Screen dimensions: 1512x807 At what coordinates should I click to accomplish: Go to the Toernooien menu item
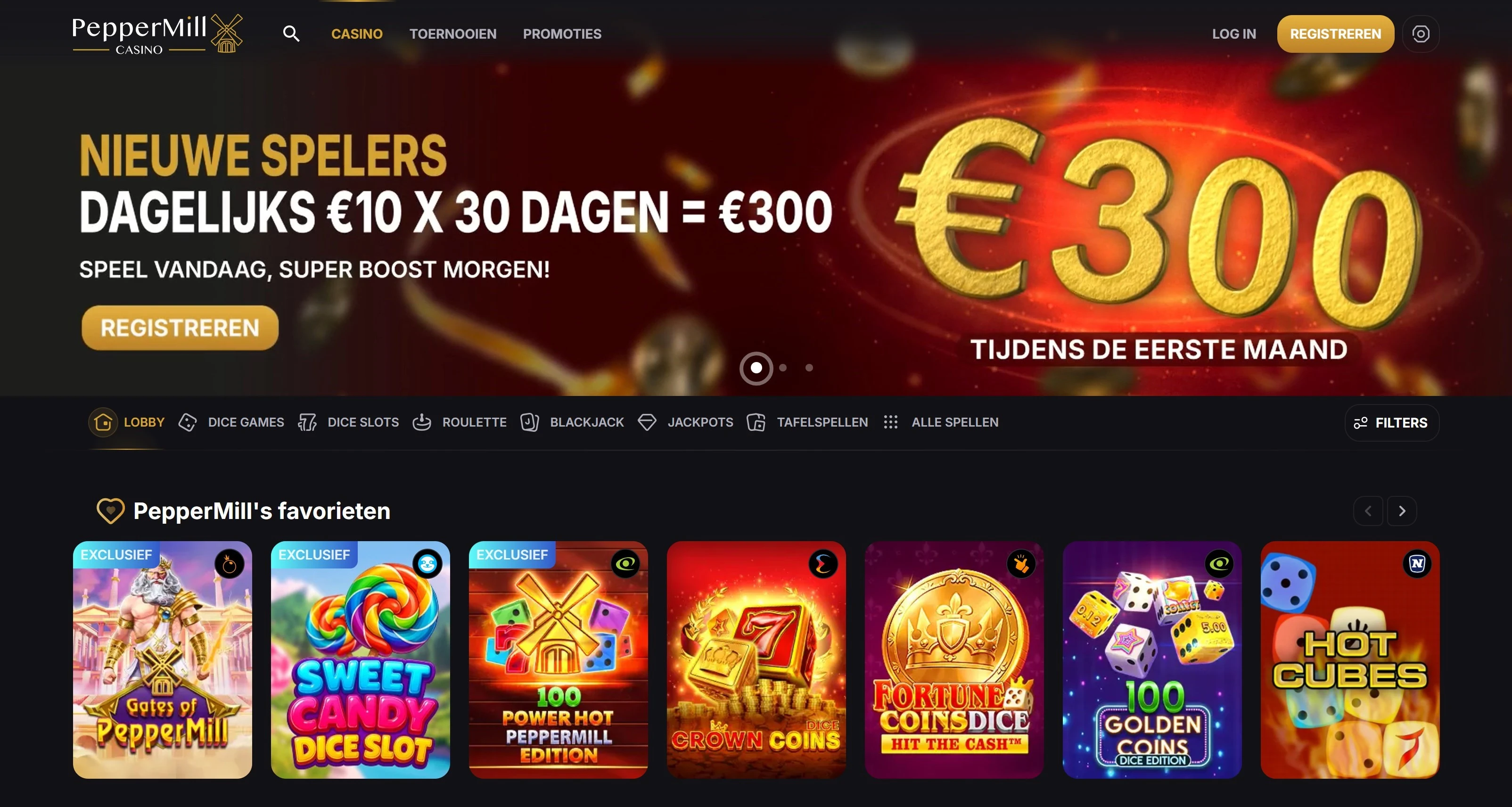point(452,34)
